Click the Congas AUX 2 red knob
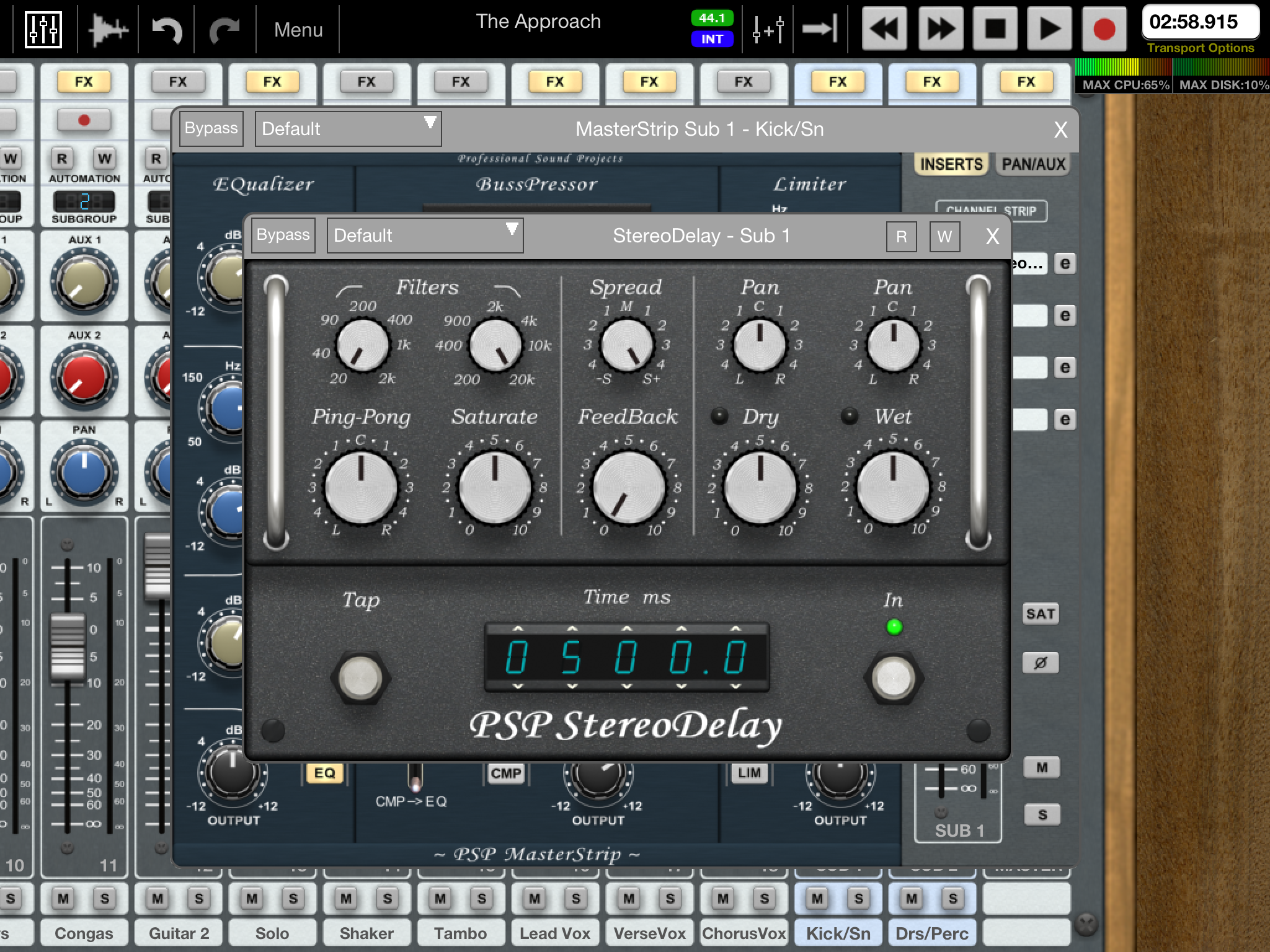Image resolution: width=1270 pixels, height=952 pixels. (84, 376)
